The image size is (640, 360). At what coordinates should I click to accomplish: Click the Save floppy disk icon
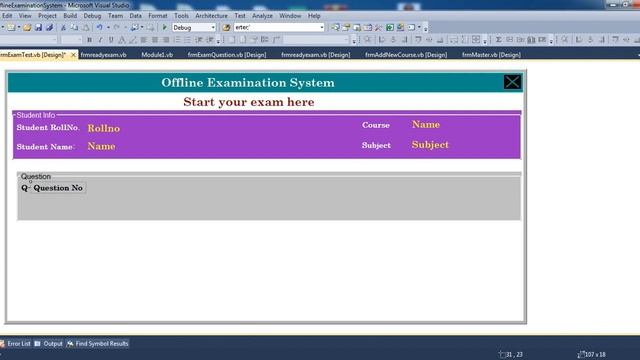pyautogui.click(x=38, y=27)
